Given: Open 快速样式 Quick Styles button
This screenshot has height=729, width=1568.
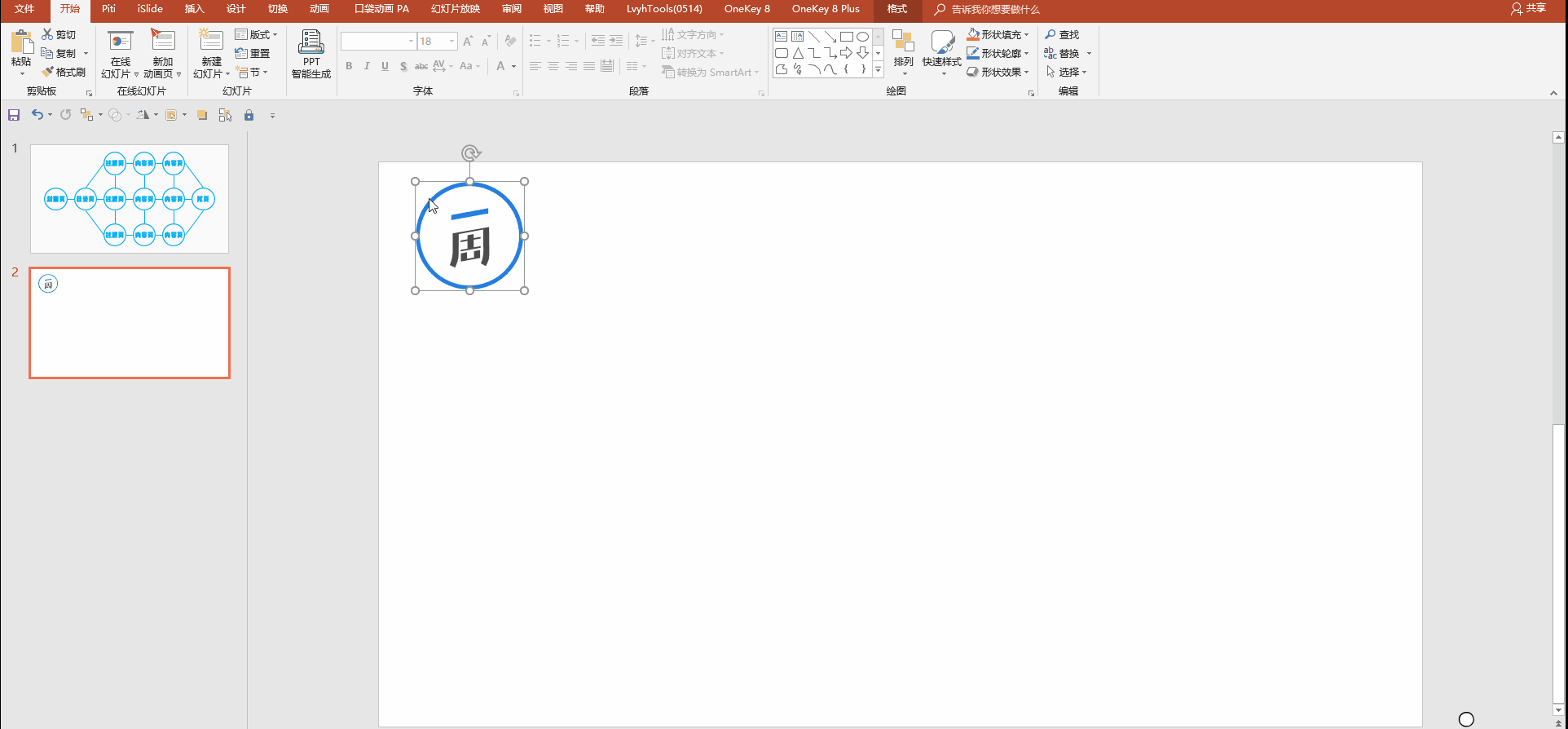Looking at the screenshot, I should tap(942, 54).
